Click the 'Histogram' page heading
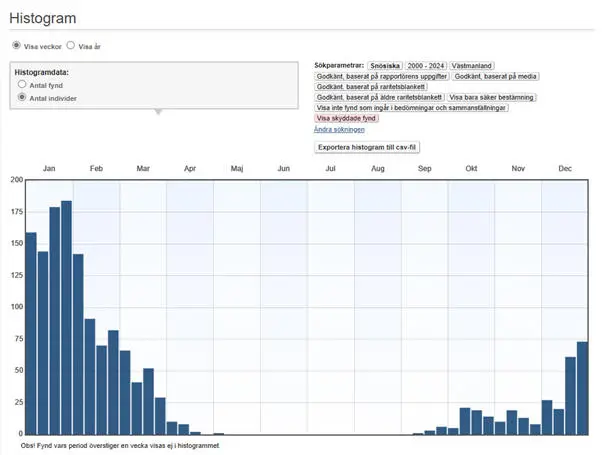 click(x=43, y=18)
